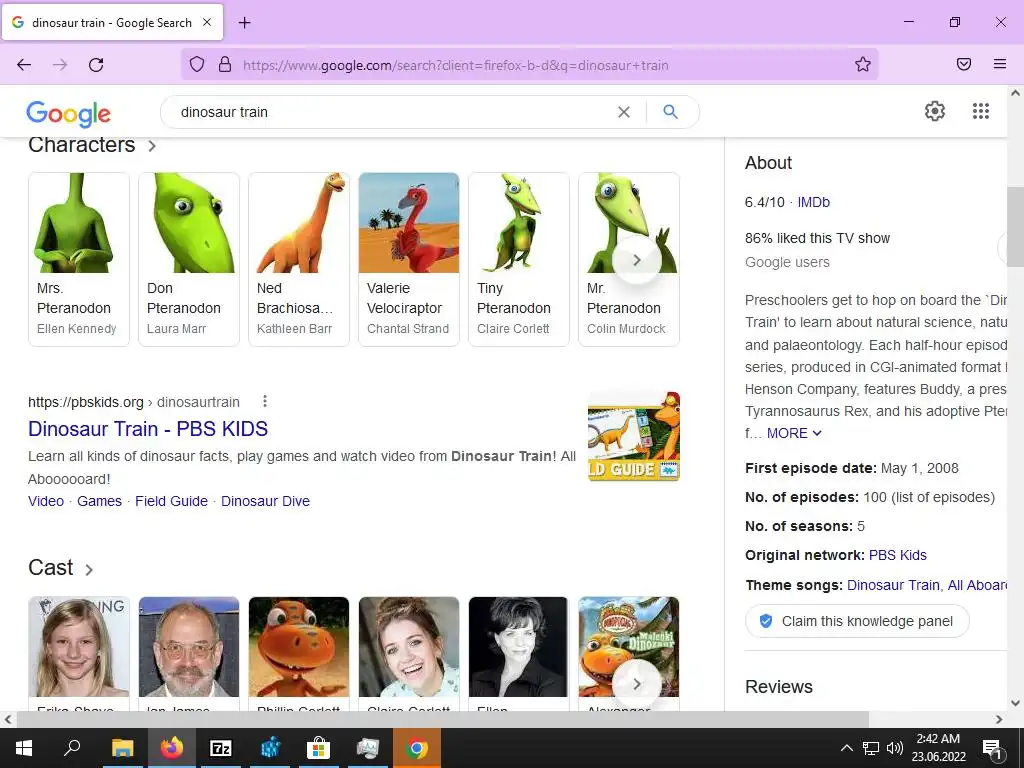Viewport: 1024px width, 768px height.
Task: Open the Ned Brachiosaurus character card
Action: point(299,259)
